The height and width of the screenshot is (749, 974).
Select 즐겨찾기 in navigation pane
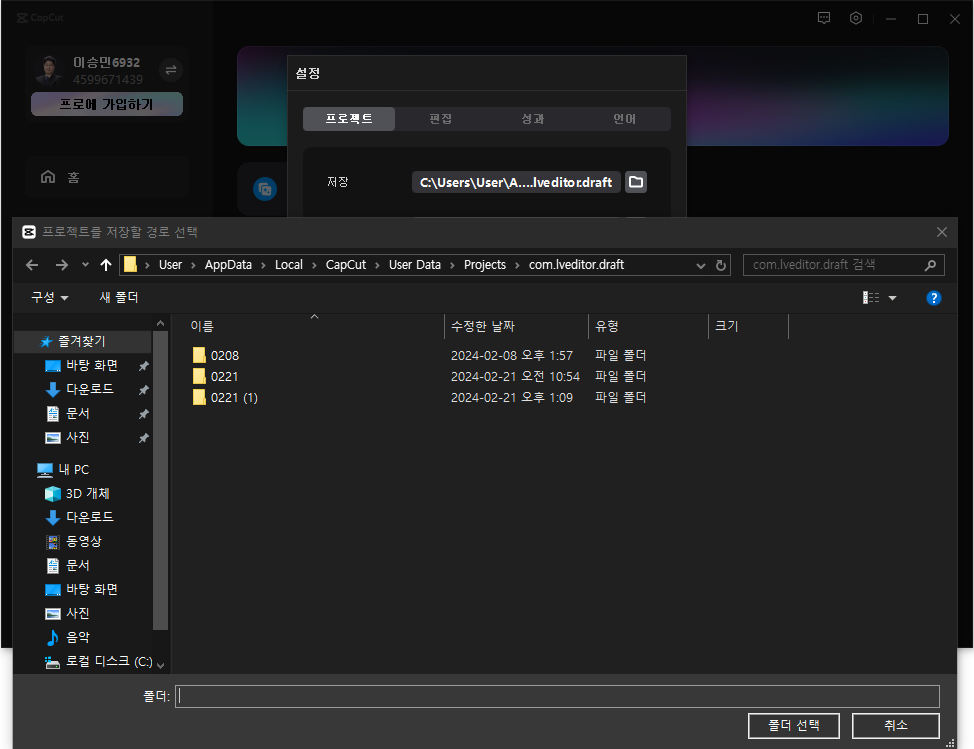tap(82, 342)
